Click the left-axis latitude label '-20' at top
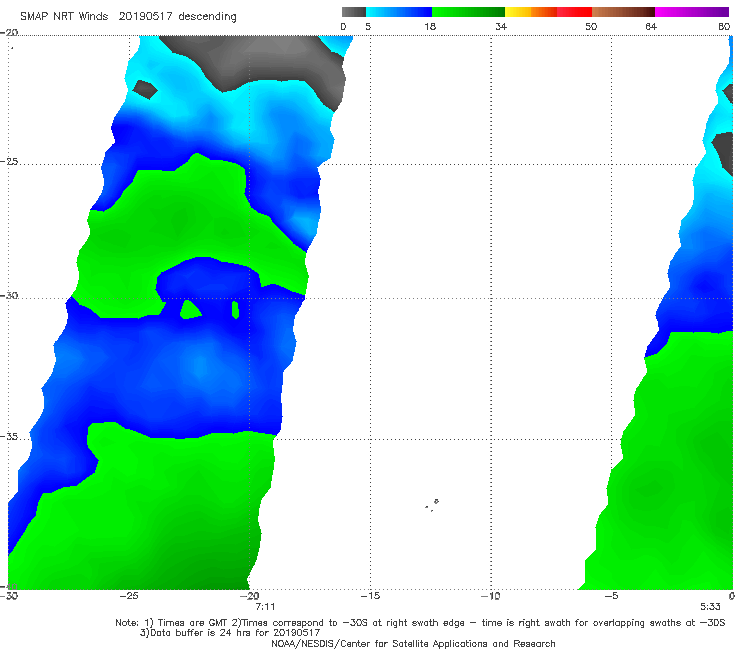 tap(9, 33)
